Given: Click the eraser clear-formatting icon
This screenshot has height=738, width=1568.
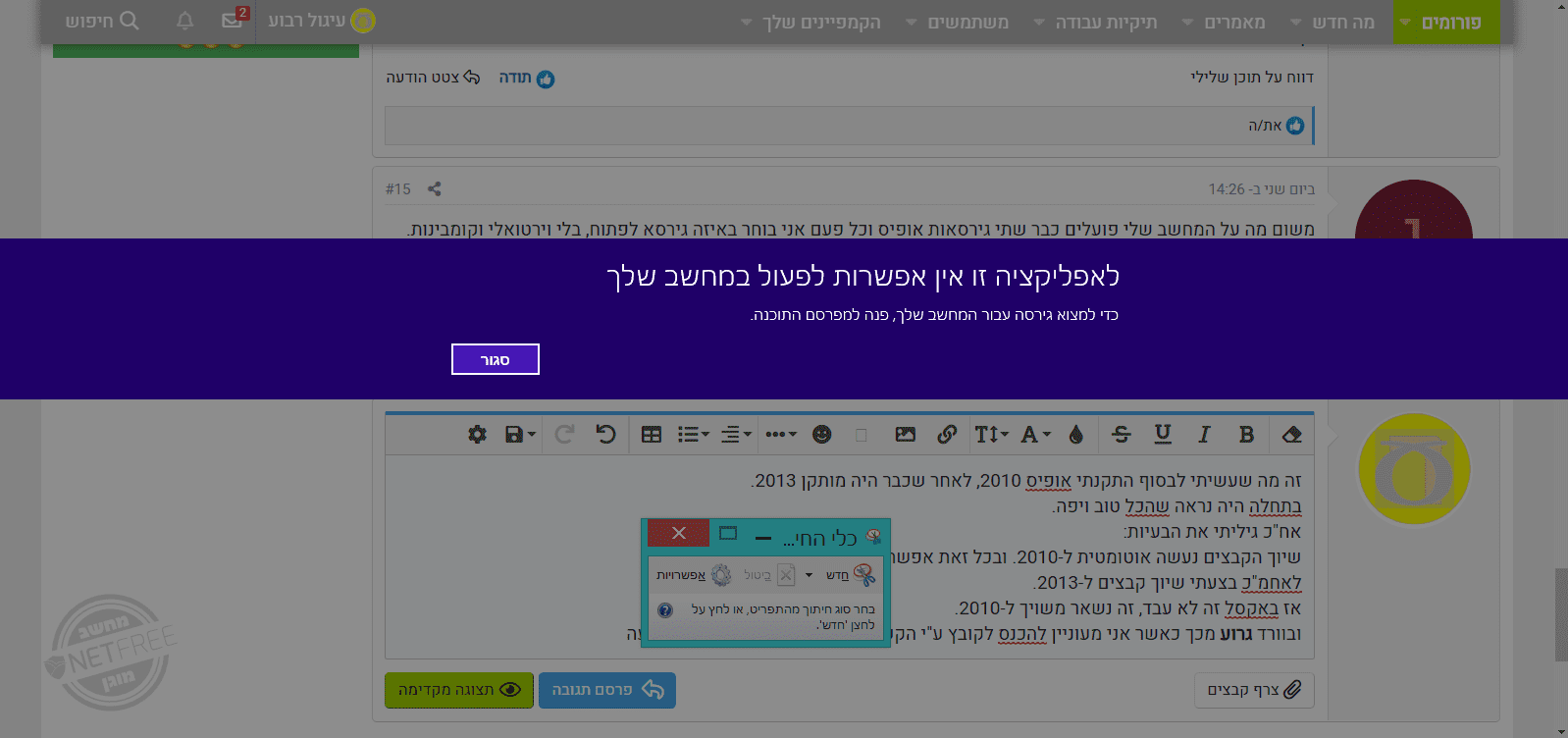Looking at the screenshot, I should [1292, 434].
